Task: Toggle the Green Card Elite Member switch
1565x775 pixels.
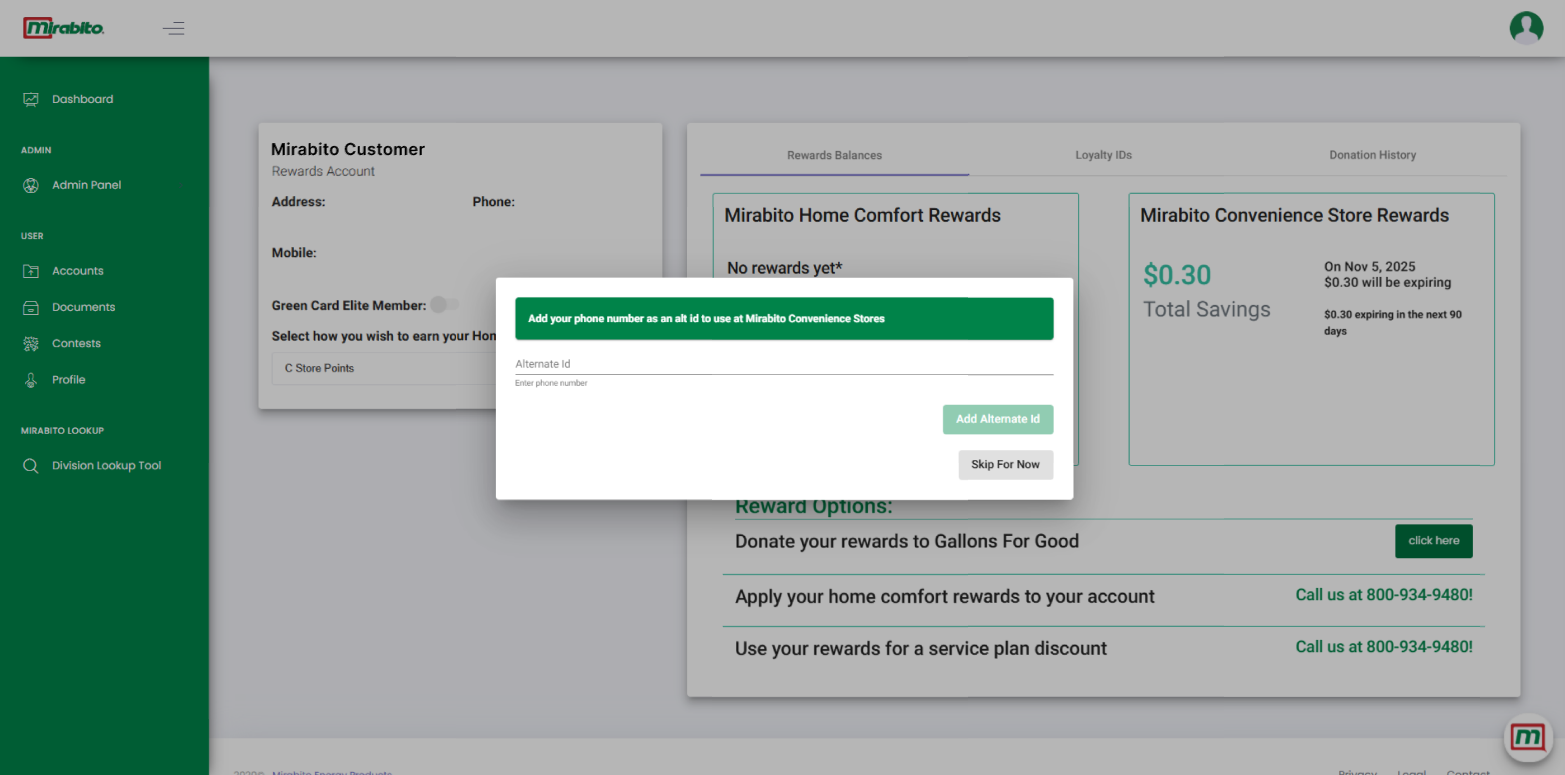Action: point(444,305)
